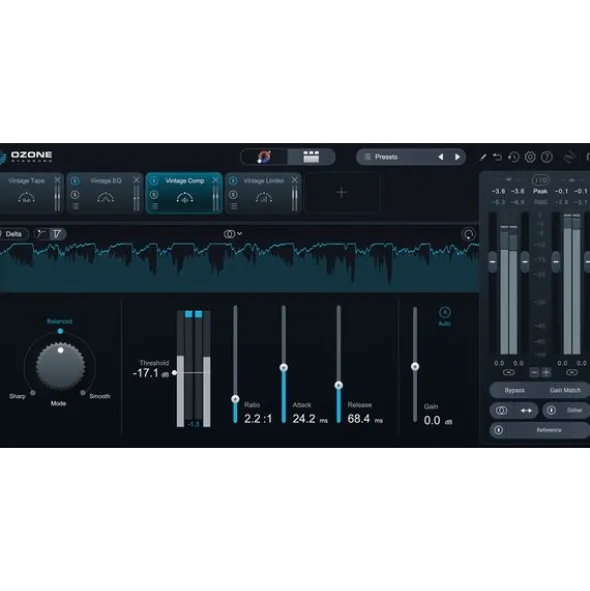Remove the Vintage Comp module
This screenshot has height=591, width=590.
[215, 180]
